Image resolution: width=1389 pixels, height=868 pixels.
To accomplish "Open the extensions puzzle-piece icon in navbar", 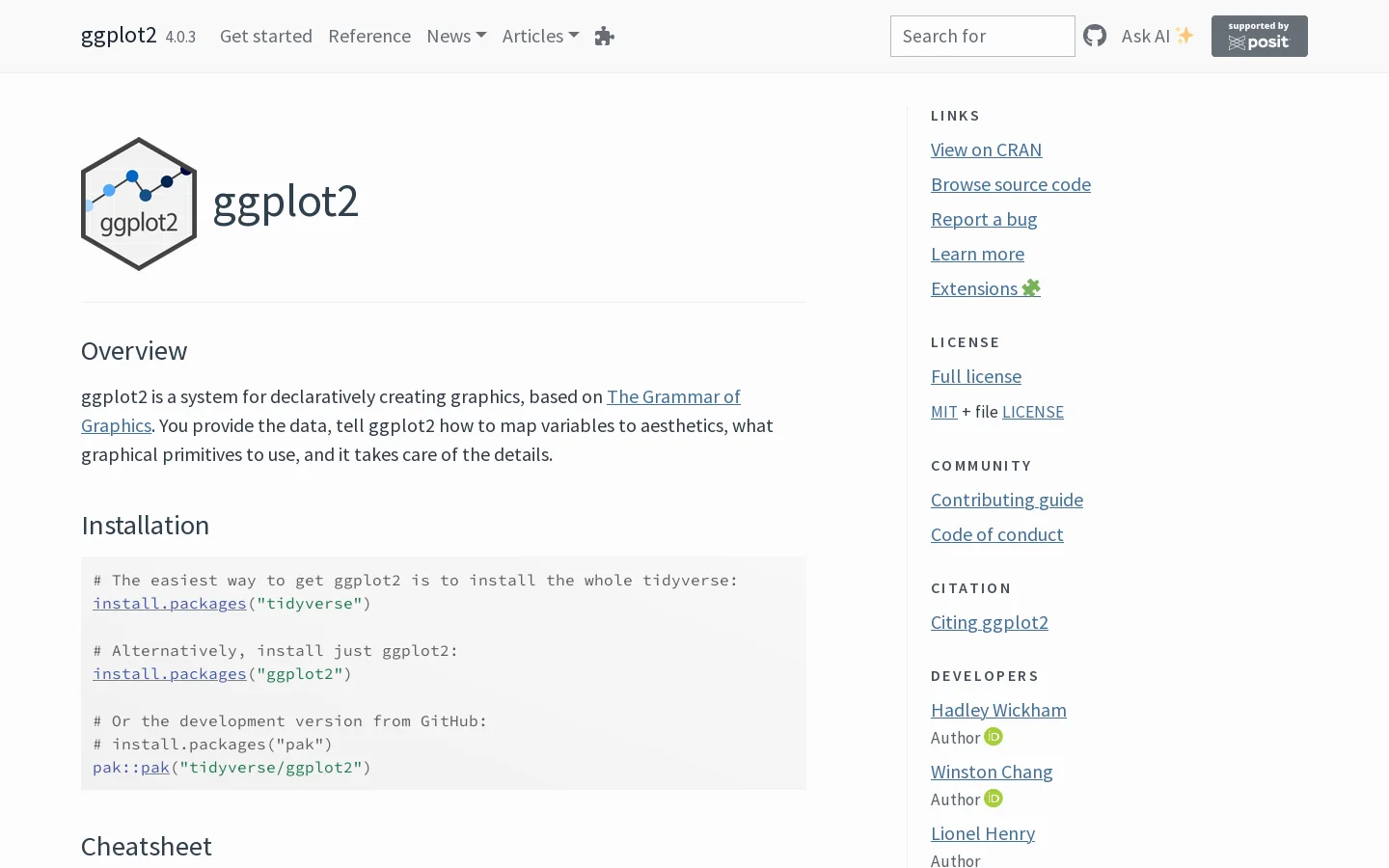I will [x=605, y=37].
